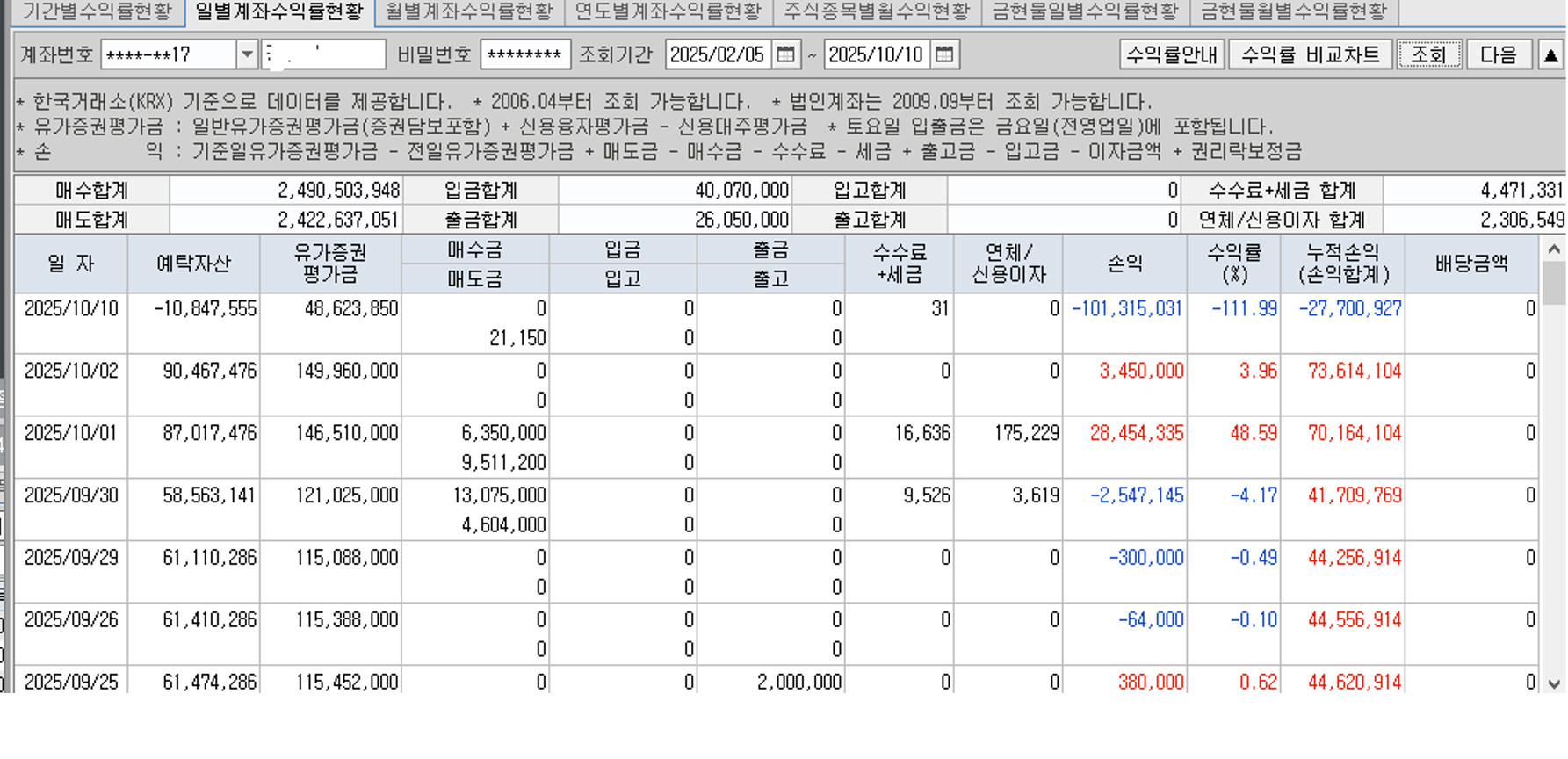Screen dimensions: 1568x759
Task: Click the 배당금액 column header
Action: pyautogui.click(x=1471, y=264)
